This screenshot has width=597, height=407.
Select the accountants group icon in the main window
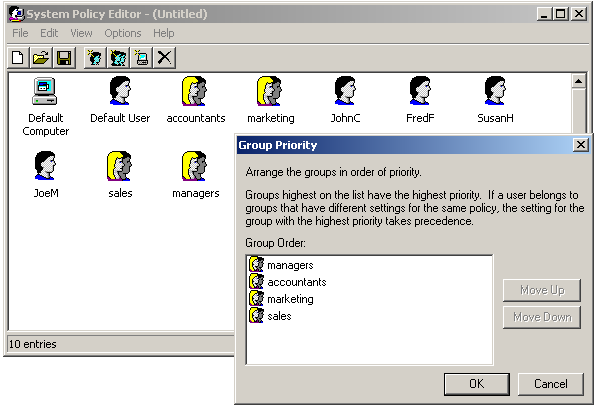[x=194, y=91]
